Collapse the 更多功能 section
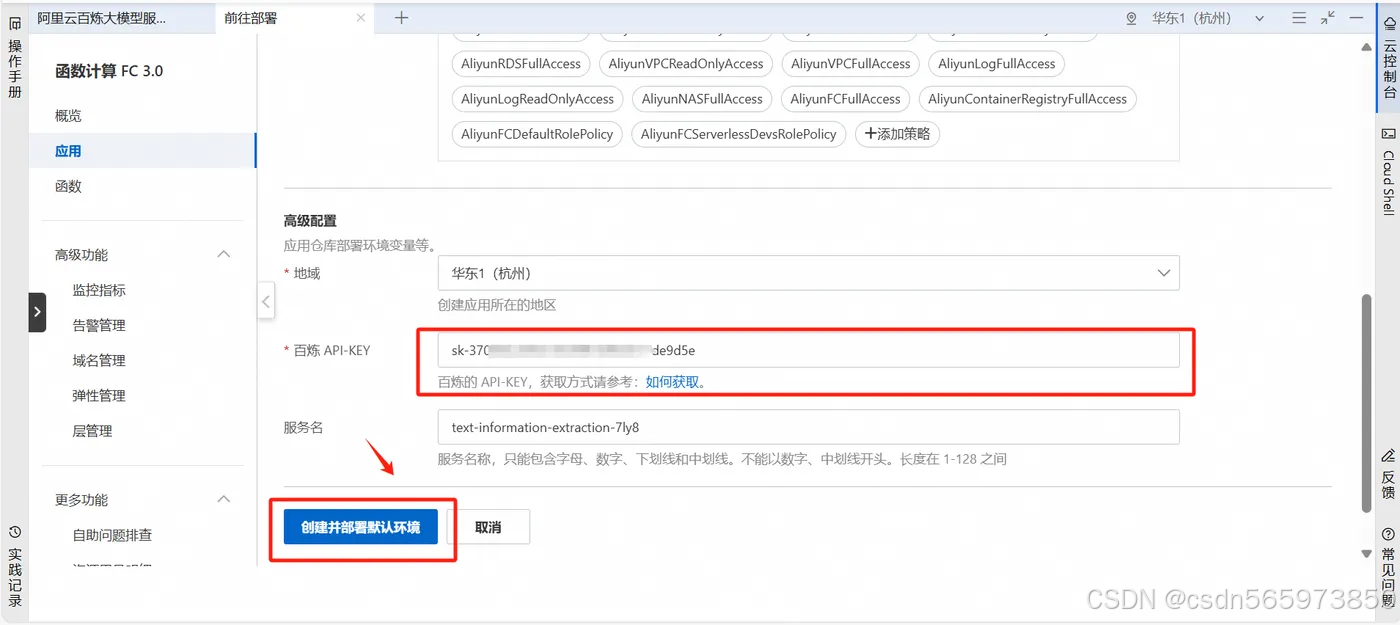 coord(224,500)
